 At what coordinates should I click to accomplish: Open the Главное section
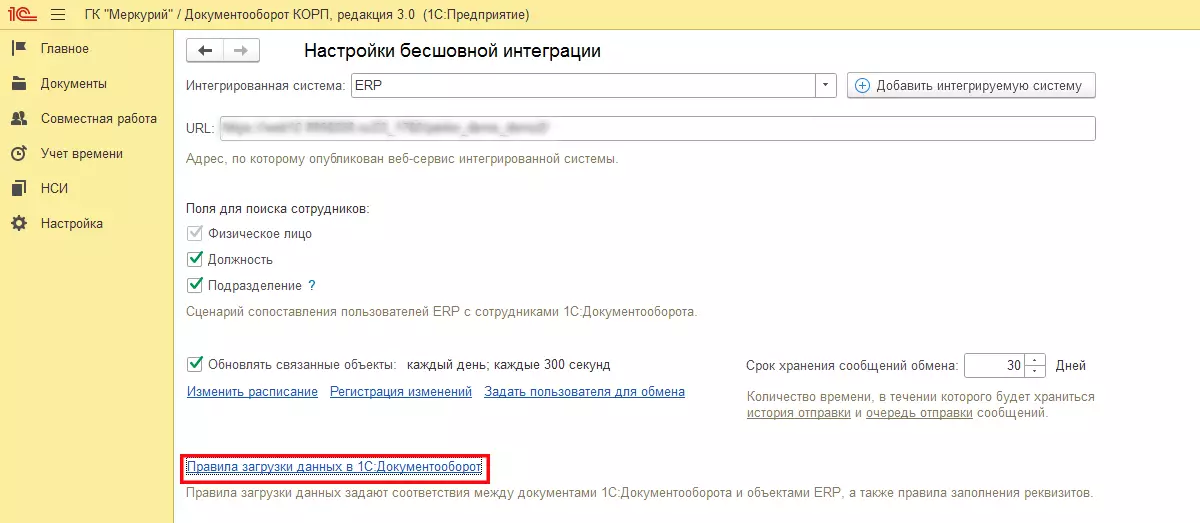(65, 48)
